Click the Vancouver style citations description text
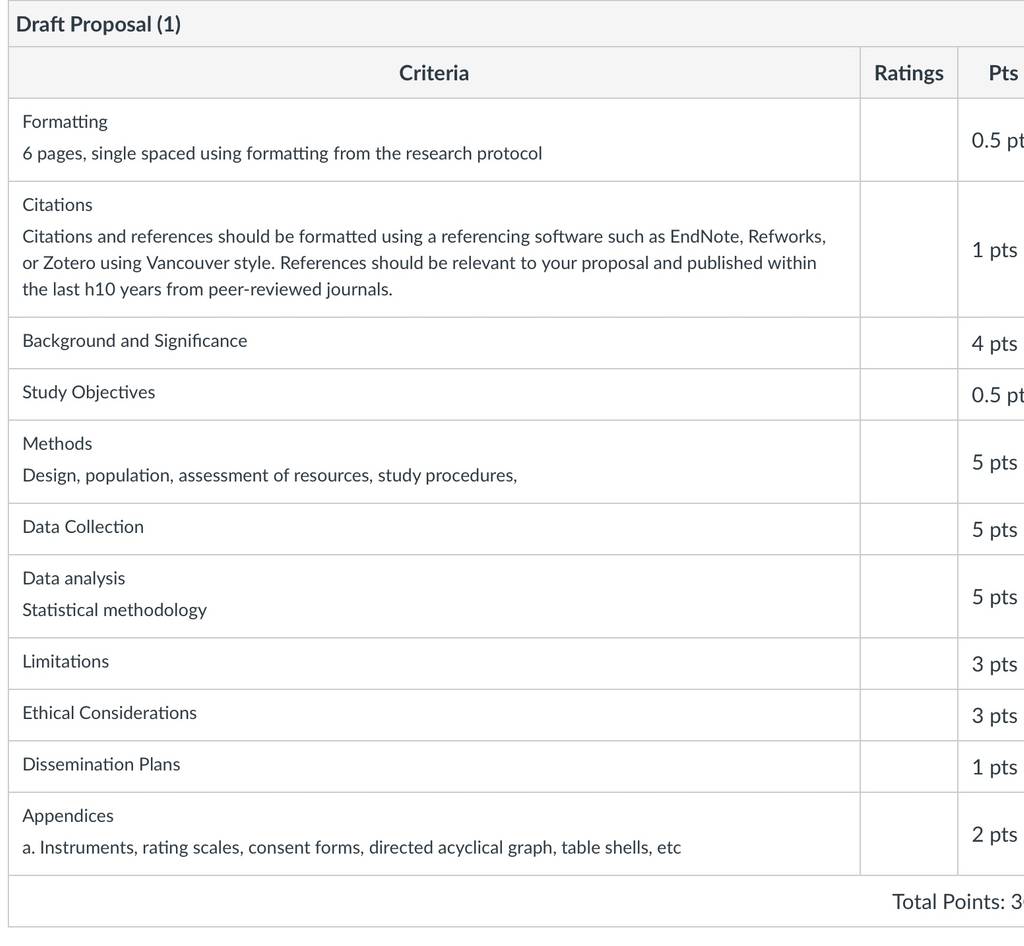Screen dimensions: 1024x946 424,262
